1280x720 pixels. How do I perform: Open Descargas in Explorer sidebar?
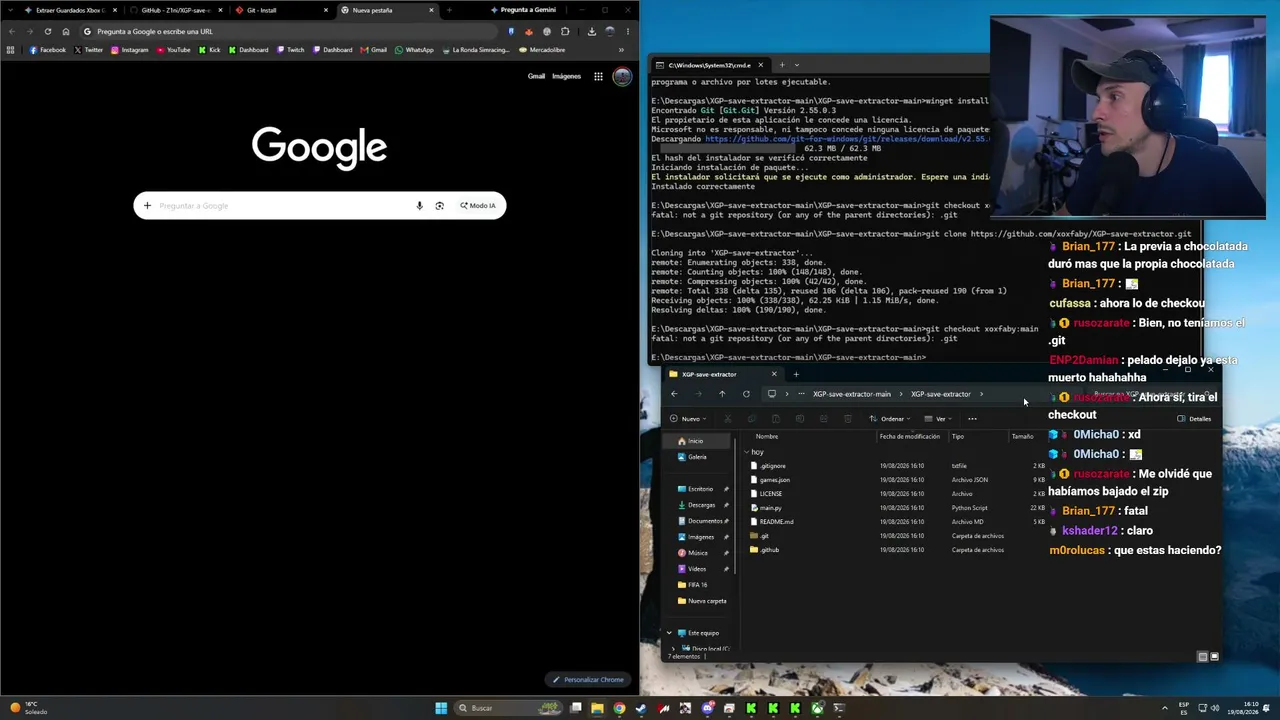[x=701, y=505]
